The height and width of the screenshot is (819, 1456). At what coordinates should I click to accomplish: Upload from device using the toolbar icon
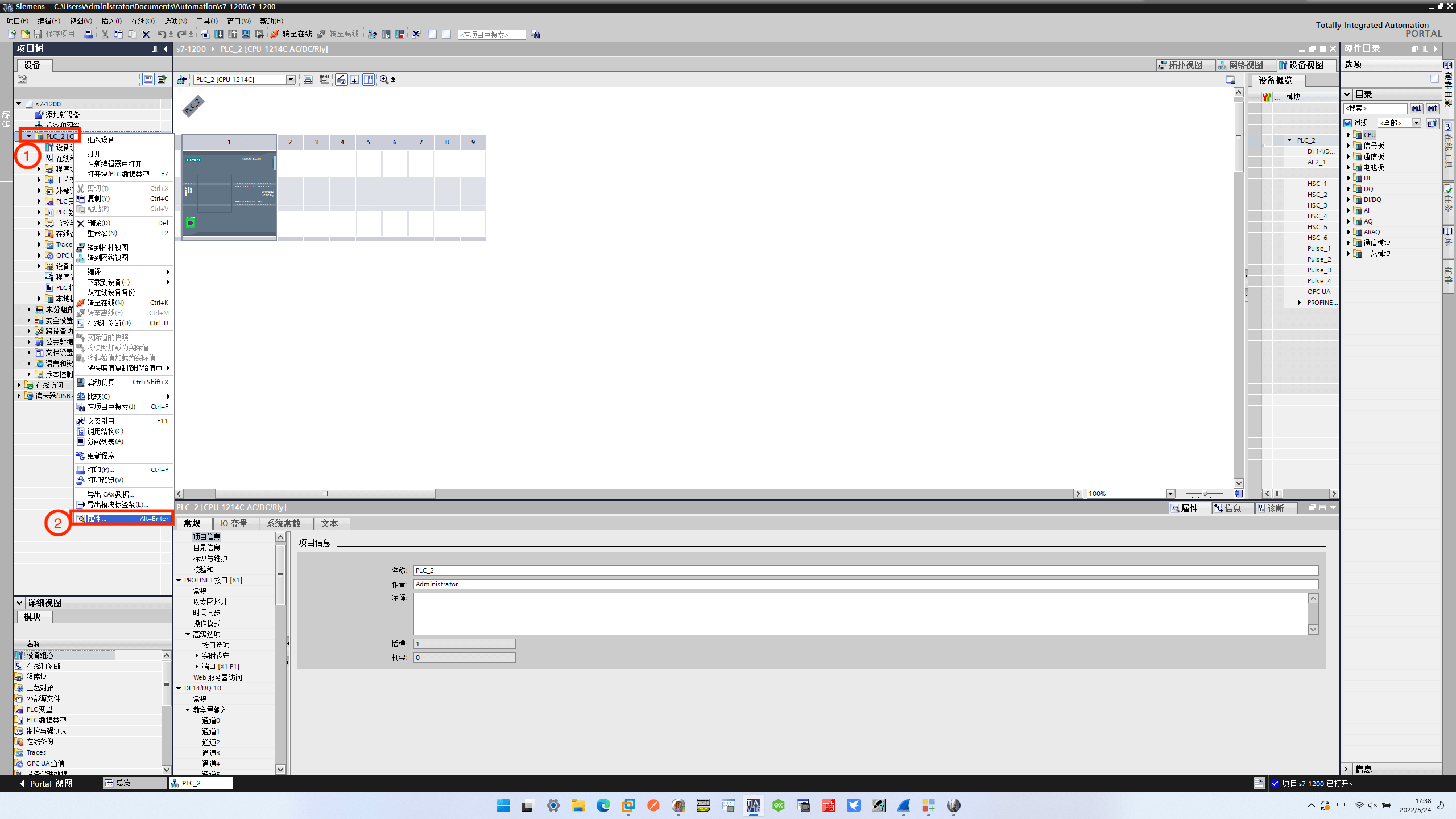click(233, 34)
